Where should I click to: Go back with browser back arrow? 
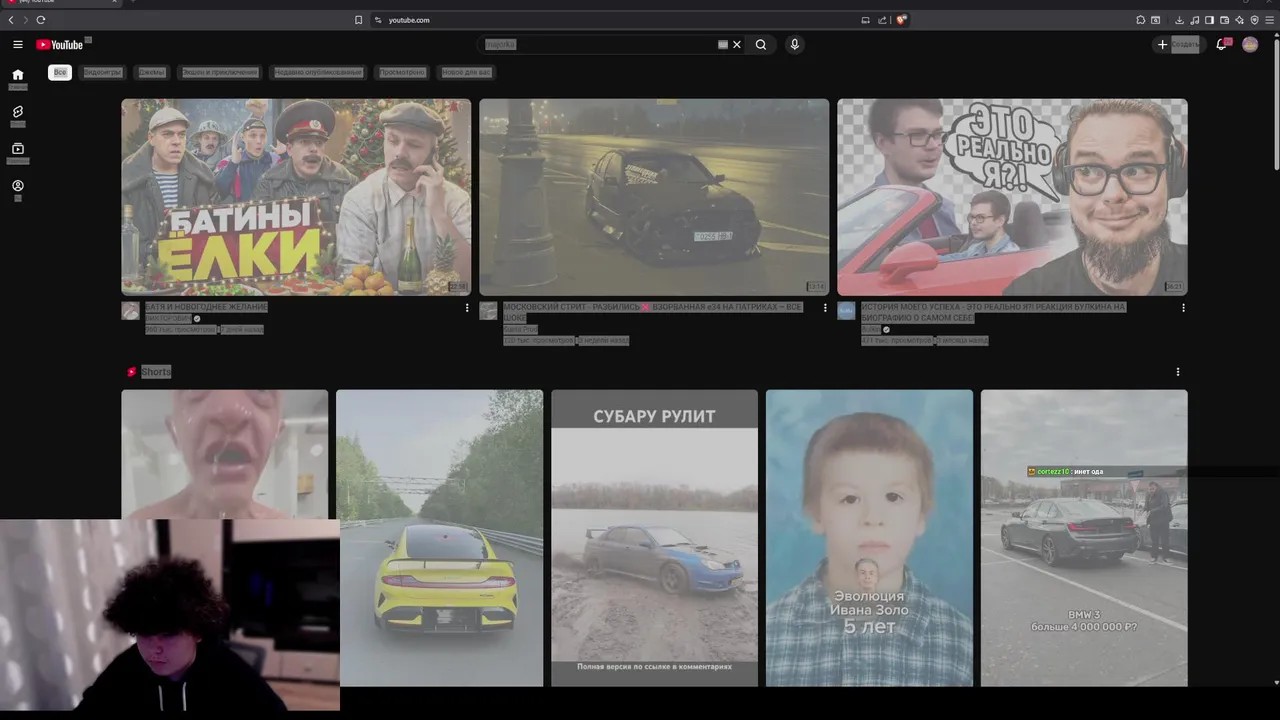point(11,20)
